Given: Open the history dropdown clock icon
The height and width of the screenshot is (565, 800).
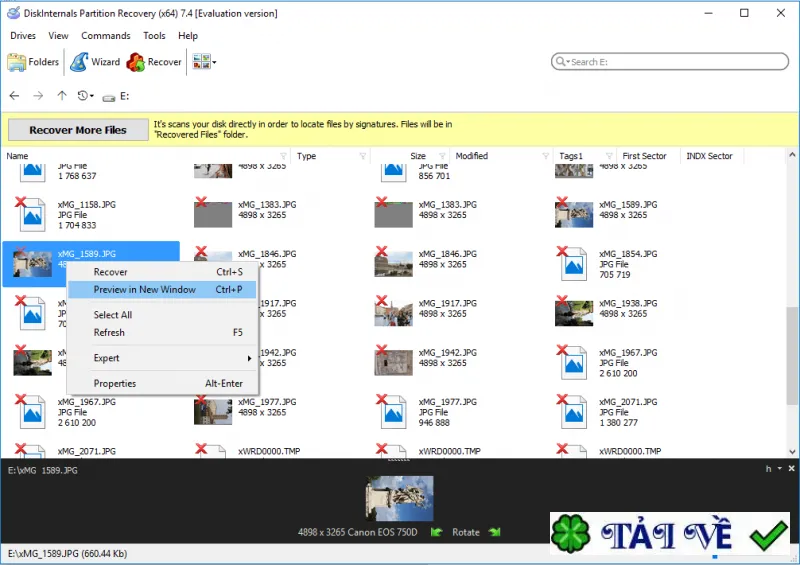Looking at the screenshot, I should point(85,95).
